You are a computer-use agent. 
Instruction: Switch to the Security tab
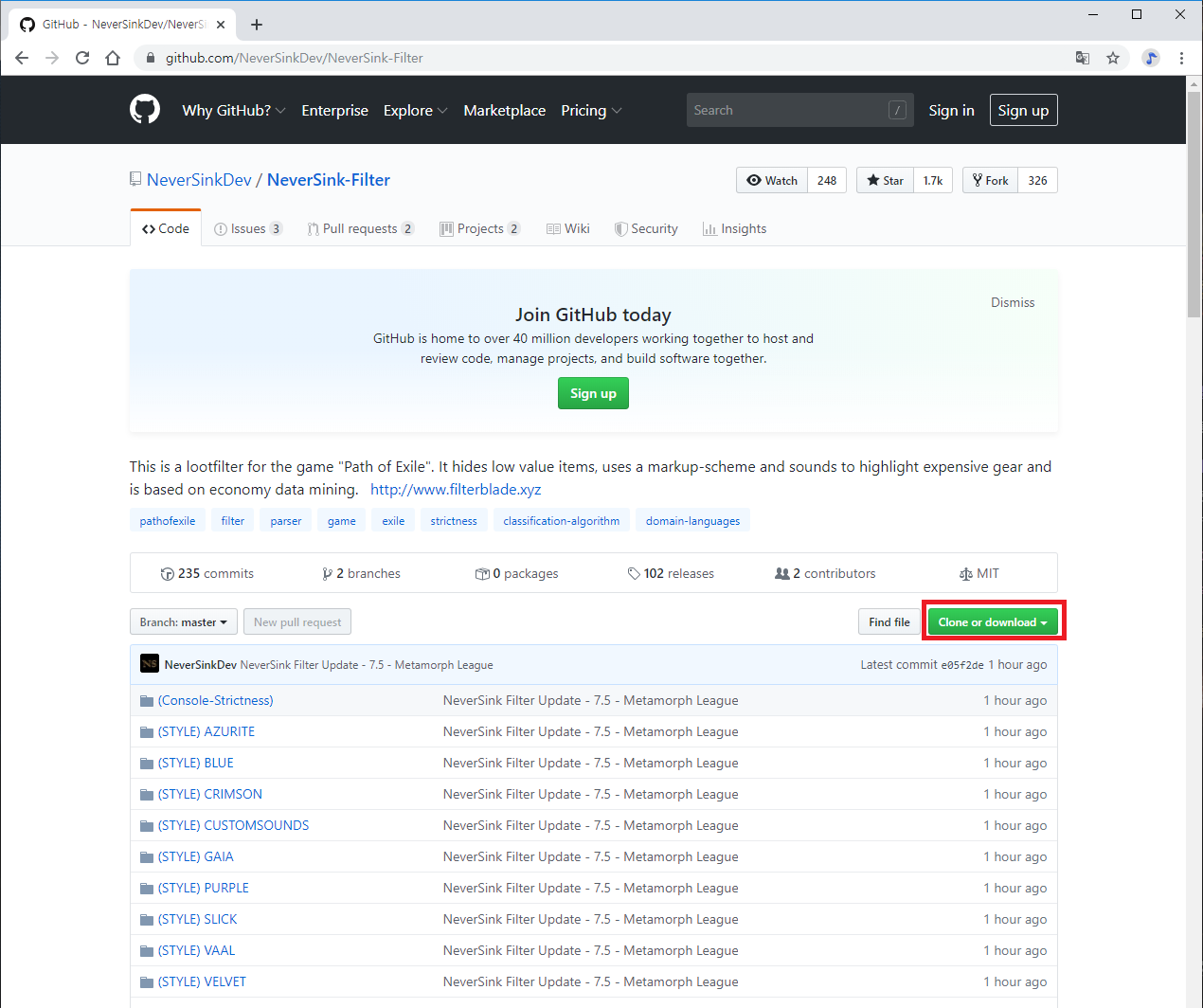646,228
